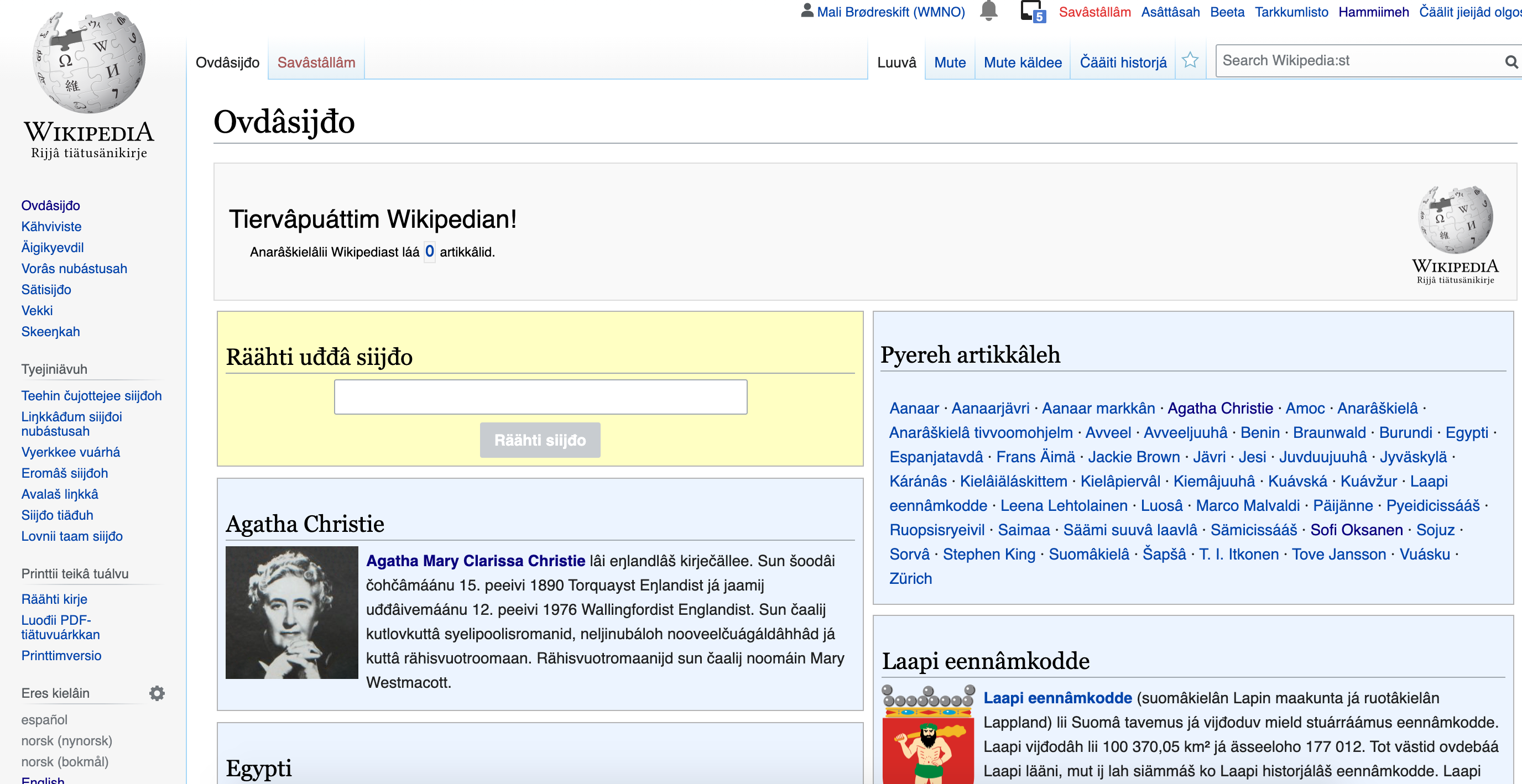Open the Hammiimeh link

tap(1373, 12)
